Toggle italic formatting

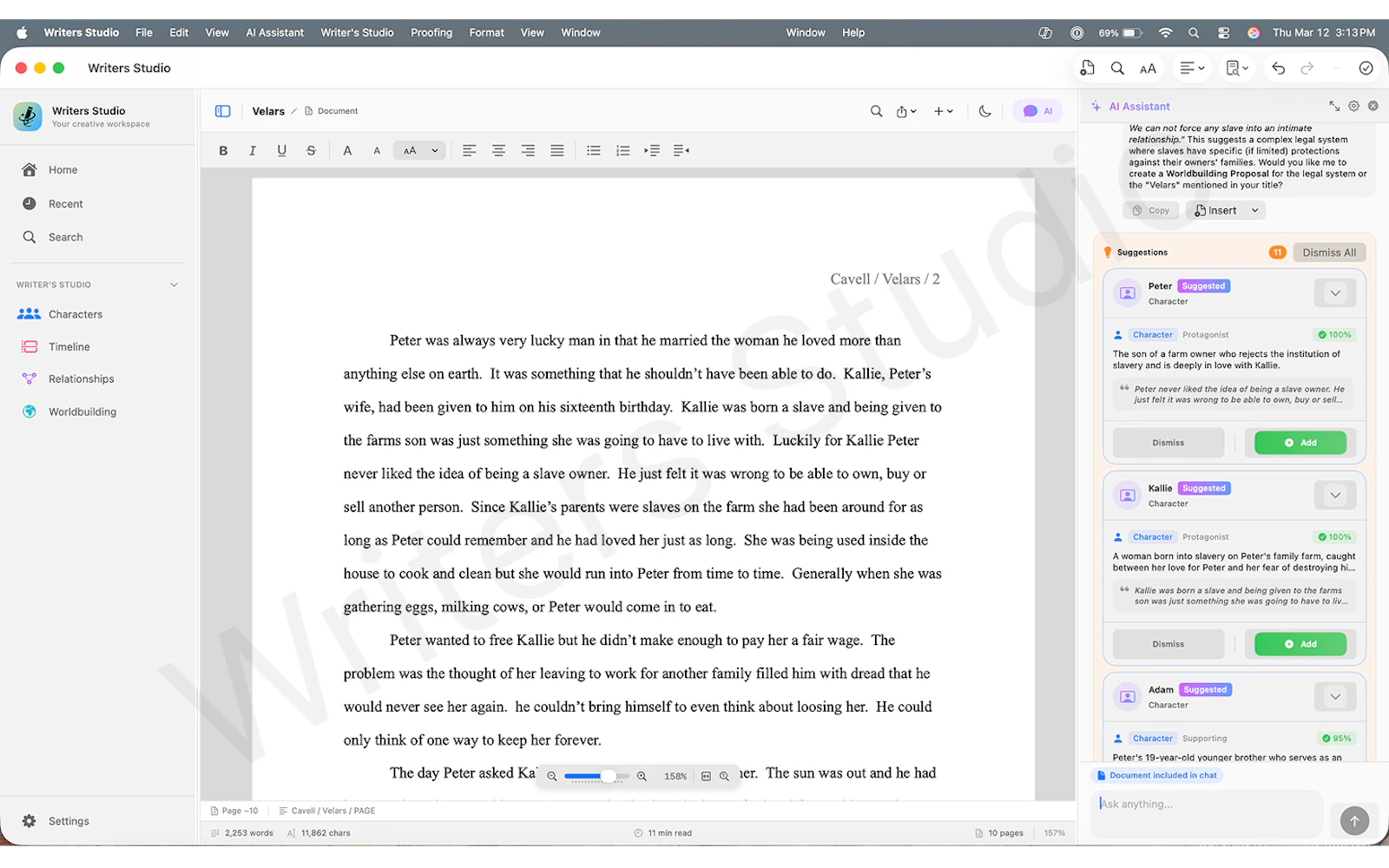tap(253, 150)
